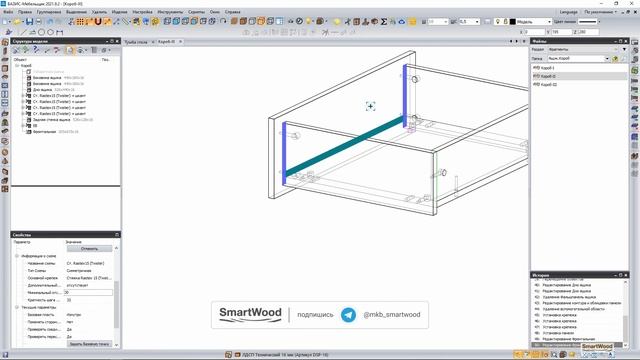Select the line drawing tool
Image resolution: width=640 pixels, height=360 pixels.
[x=24, y=32]
